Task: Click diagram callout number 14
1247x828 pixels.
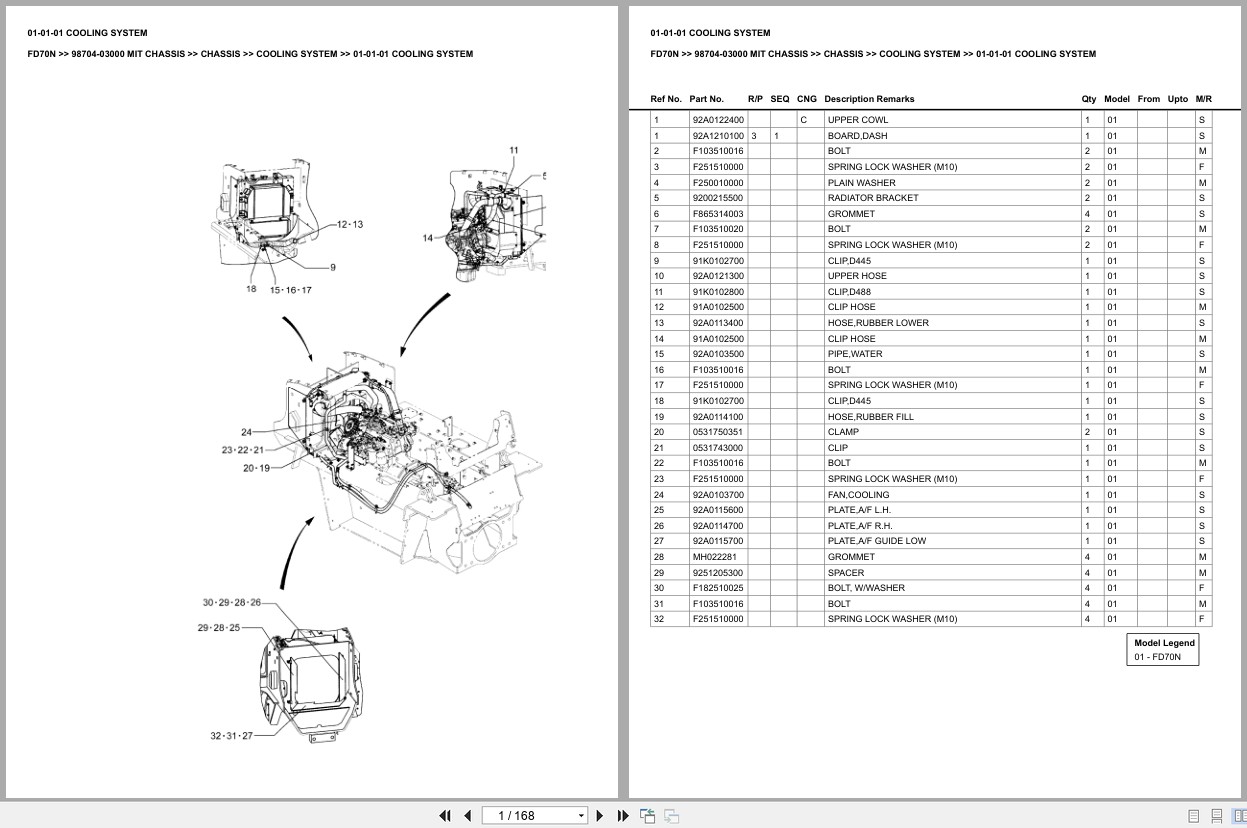Action: tap(428, 238)
